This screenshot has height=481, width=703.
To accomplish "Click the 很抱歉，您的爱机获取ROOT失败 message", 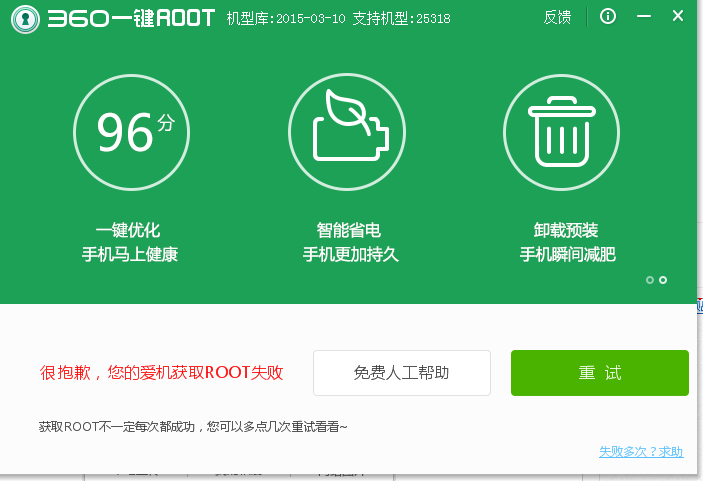I will click(161, 373).
